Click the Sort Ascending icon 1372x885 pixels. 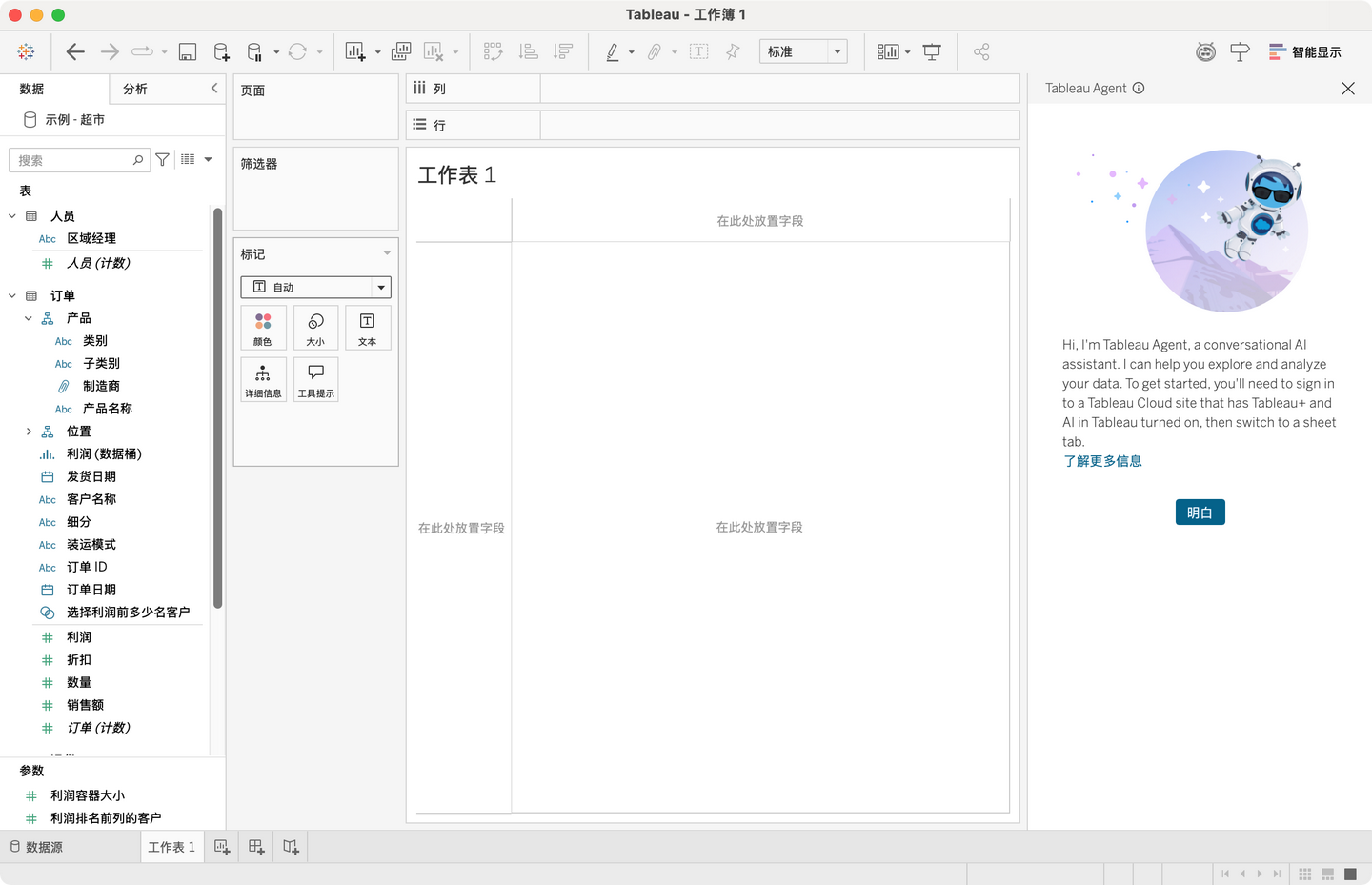(x=528, y=51)
